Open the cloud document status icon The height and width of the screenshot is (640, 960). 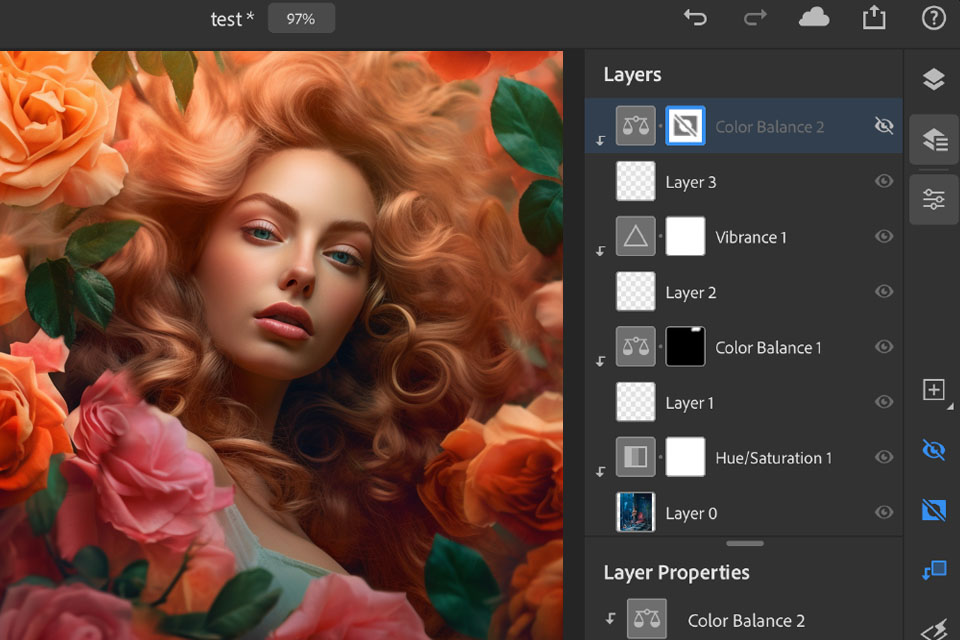[x=814, y=18]
